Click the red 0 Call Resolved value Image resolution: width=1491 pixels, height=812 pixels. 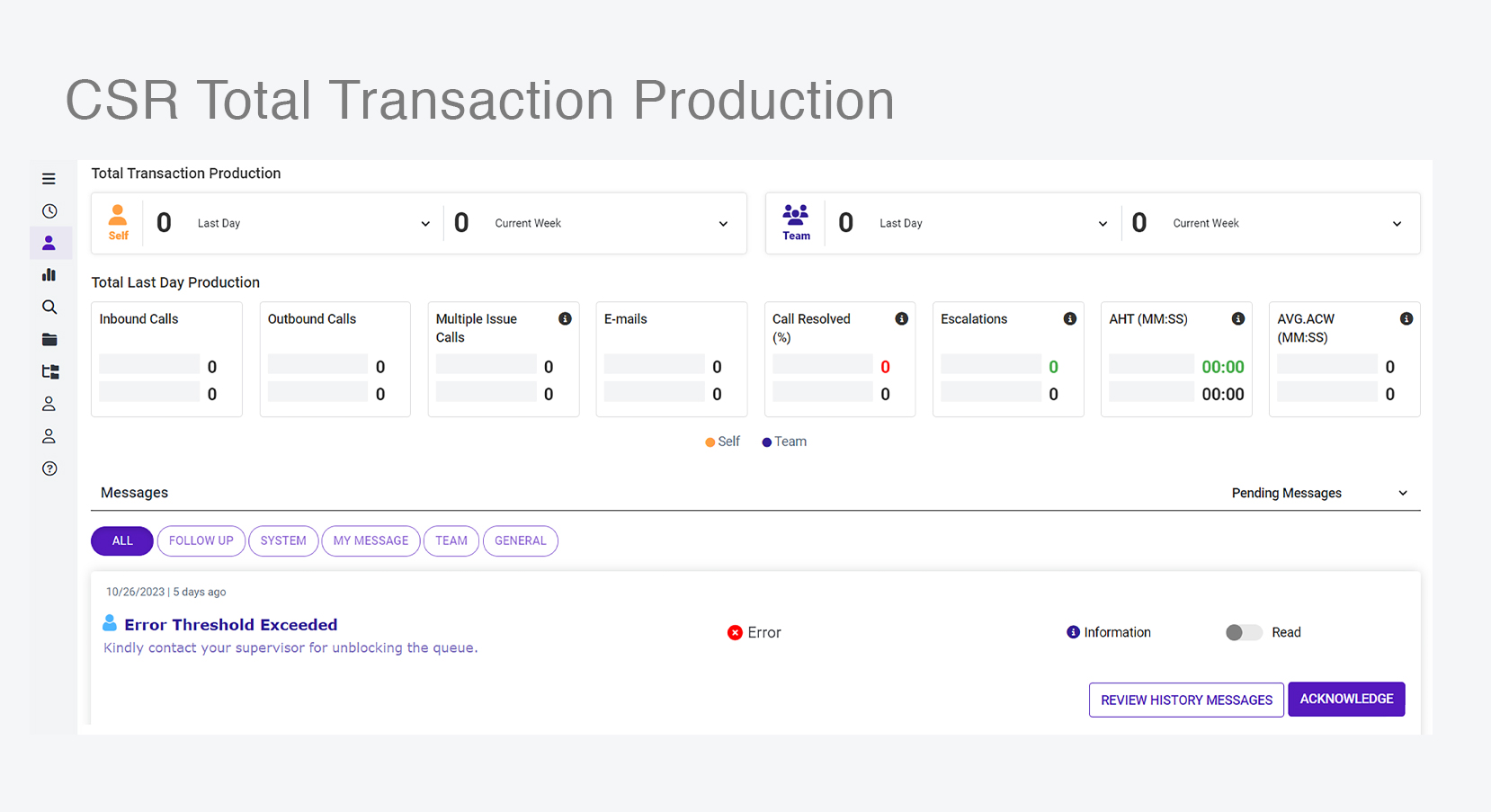click(x=886, y=367)
